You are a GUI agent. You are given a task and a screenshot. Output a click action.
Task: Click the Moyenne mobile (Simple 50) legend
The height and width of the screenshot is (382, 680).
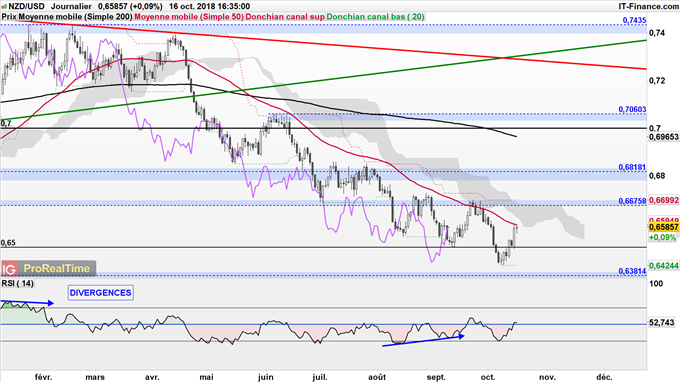coord(189,17)
